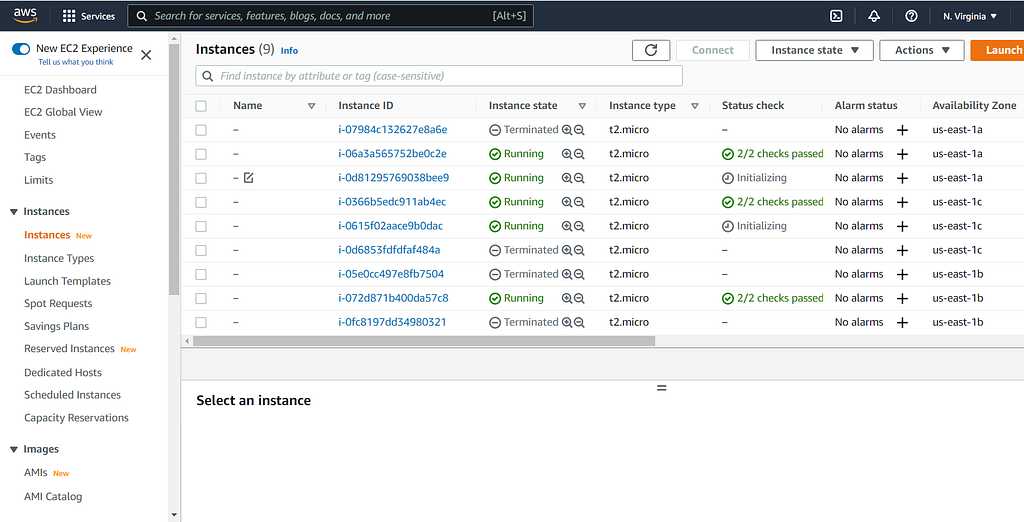Screen dimensions: 1024x522
Task: Collapse the Images sidebar section
Action: click(14, 449)
